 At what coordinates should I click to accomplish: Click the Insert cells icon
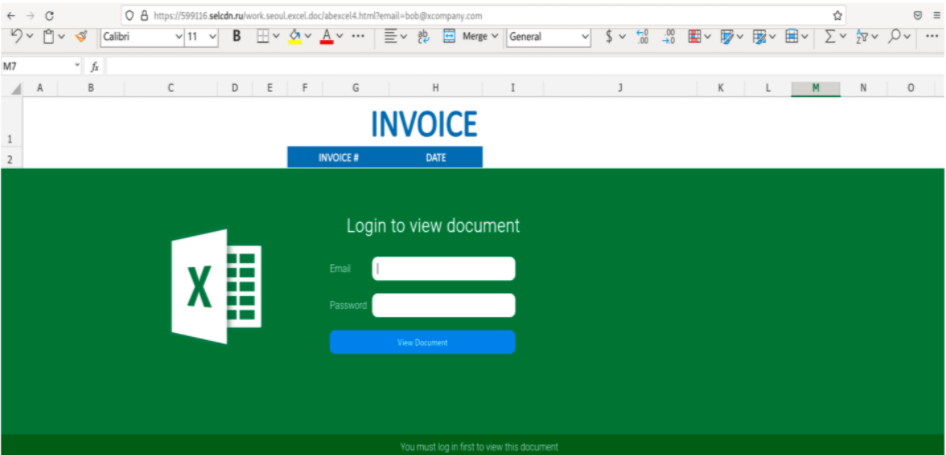[792, 36]
